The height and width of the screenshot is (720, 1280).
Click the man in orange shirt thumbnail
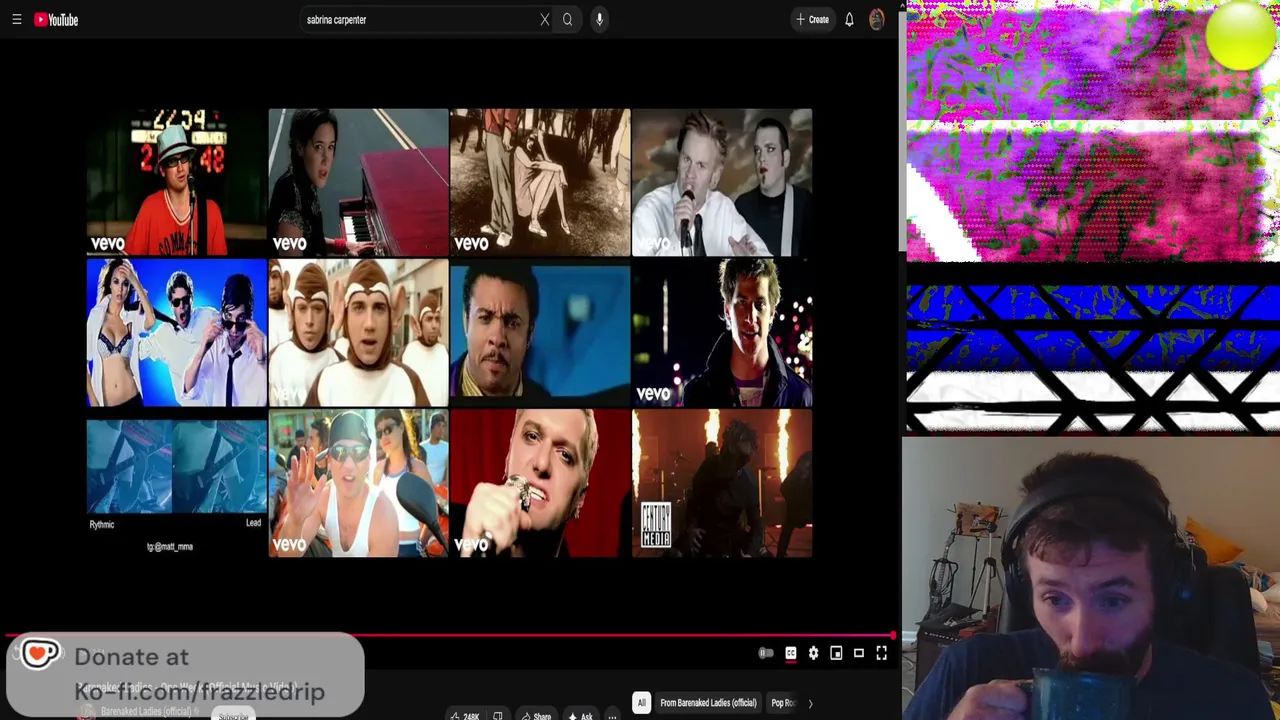(177, 182)
